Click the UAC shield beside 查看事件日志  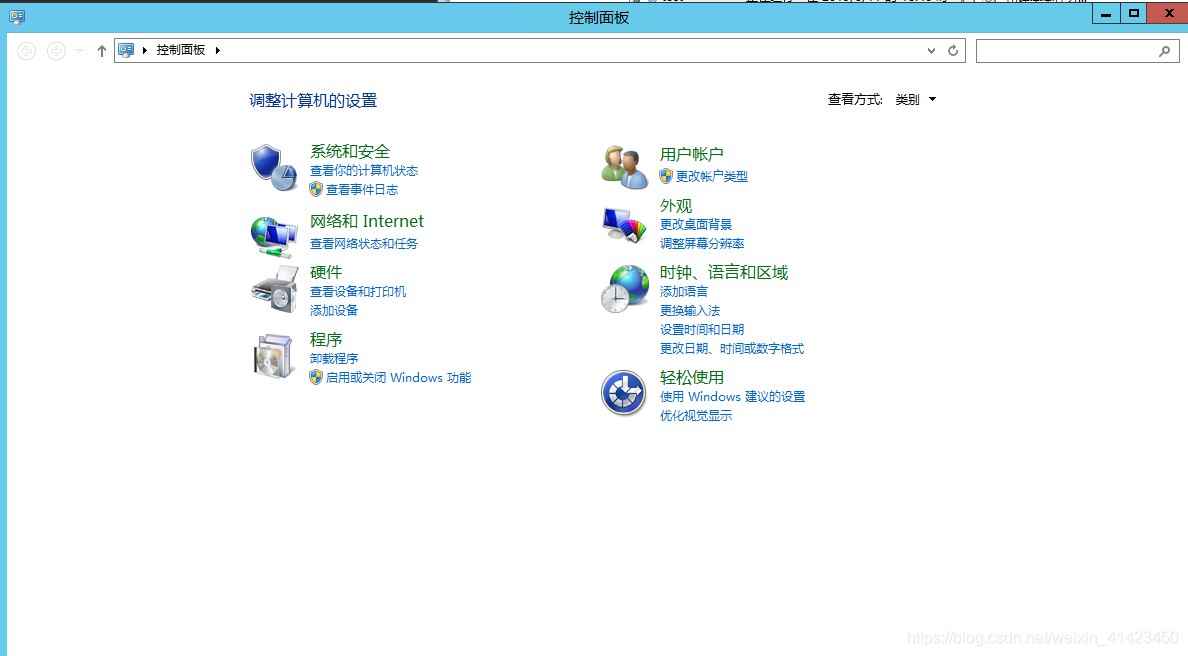click(x=316, y=189)
